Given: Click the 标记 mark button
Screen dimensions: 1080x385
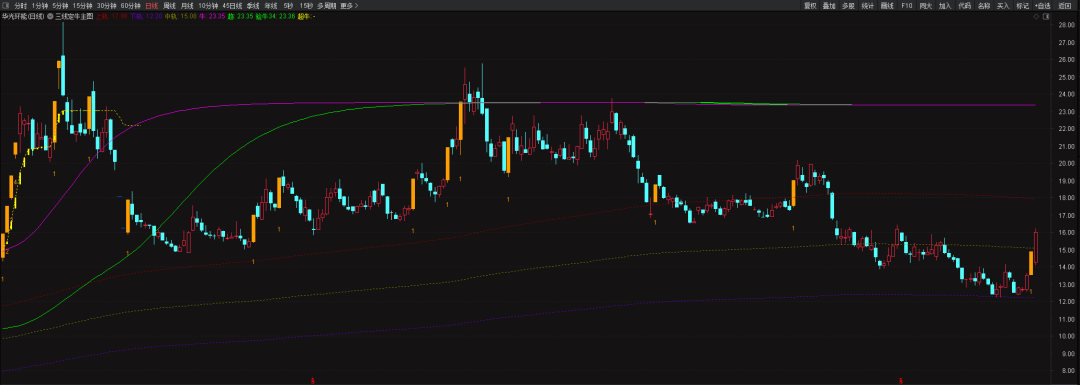Looking at the screenshot, I should (1022, 6).
